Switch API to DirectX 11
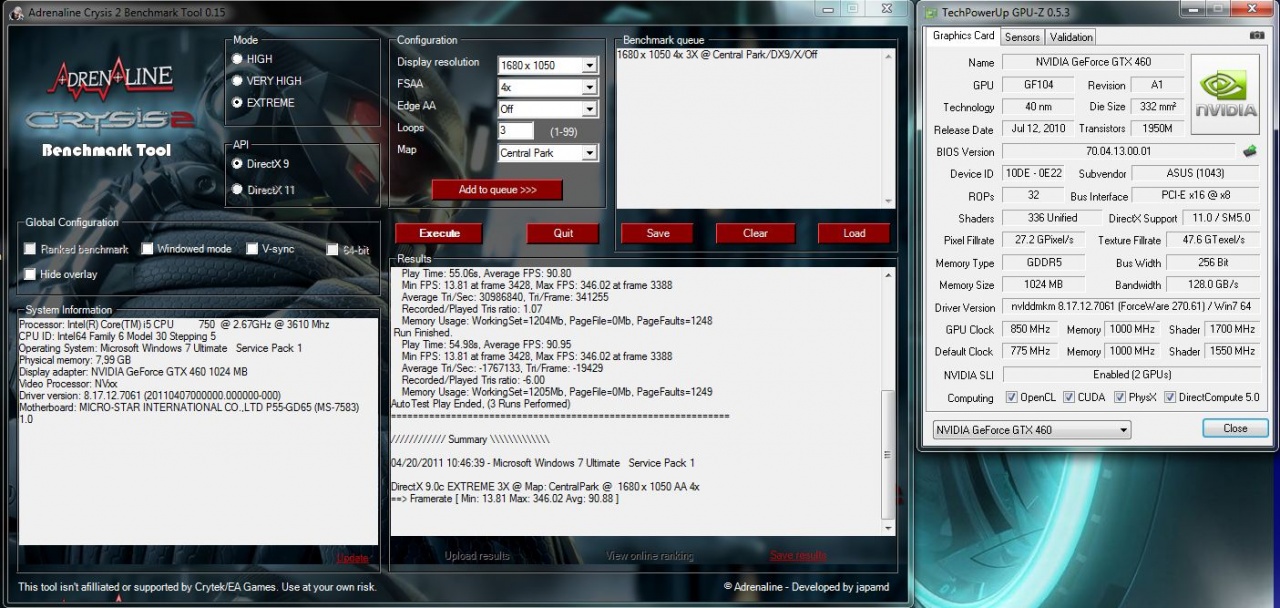The image size is (1280, 608). click(237, 190)
